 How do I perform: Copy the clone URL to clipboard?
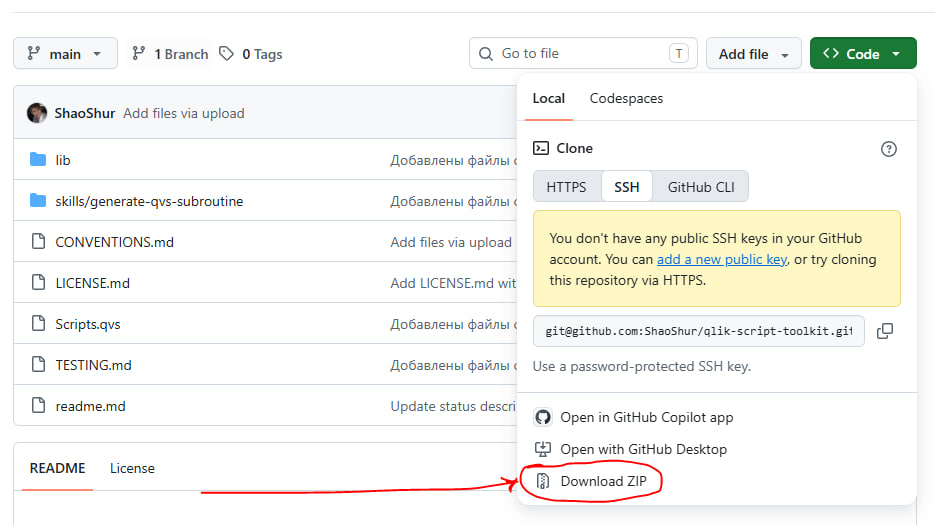[885, 331]
